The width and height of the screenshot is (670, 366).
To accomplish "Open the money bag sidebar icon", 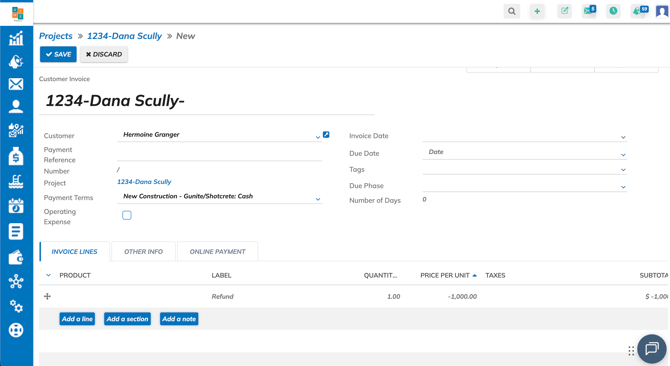I will 16,156.
